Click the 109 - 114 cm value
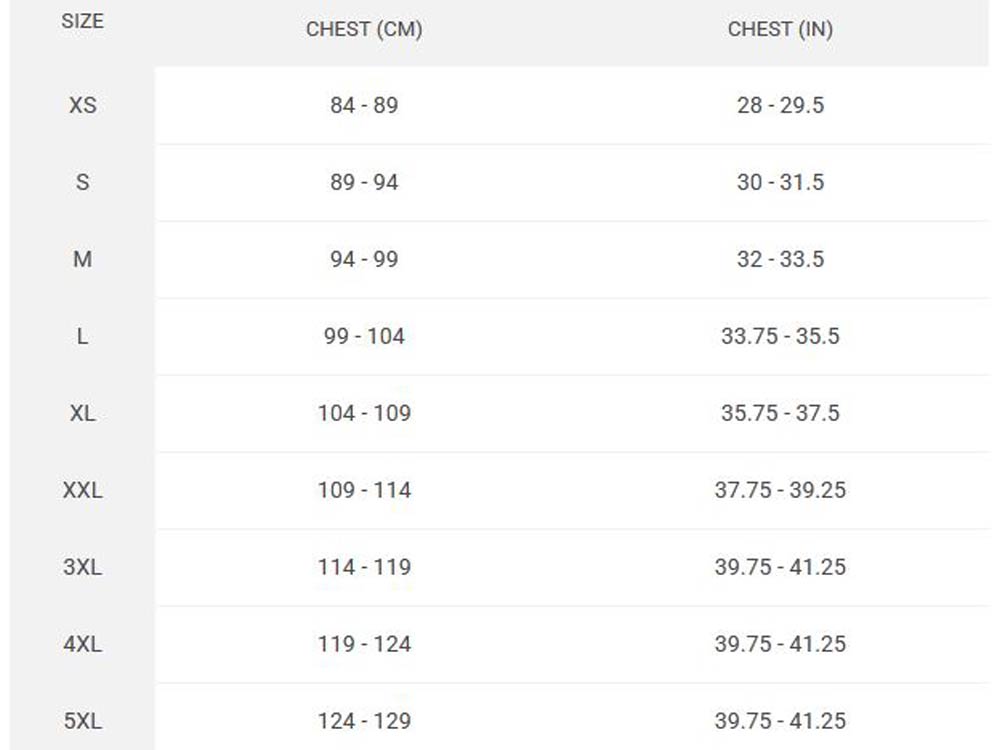1000x750 pixels. click(364, 490)
